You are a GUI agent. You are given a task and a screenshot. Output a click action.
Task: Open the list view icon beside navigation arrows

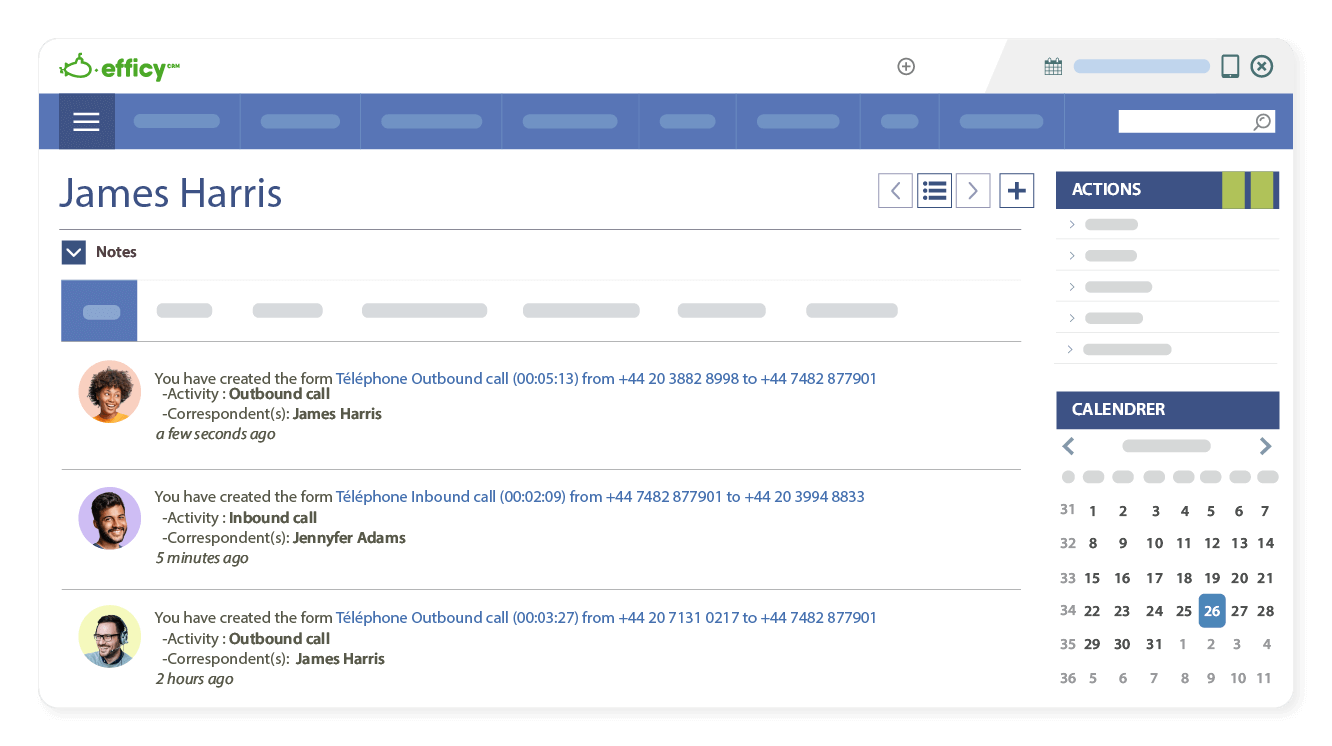pyautogui.click(x=934, y=190)
